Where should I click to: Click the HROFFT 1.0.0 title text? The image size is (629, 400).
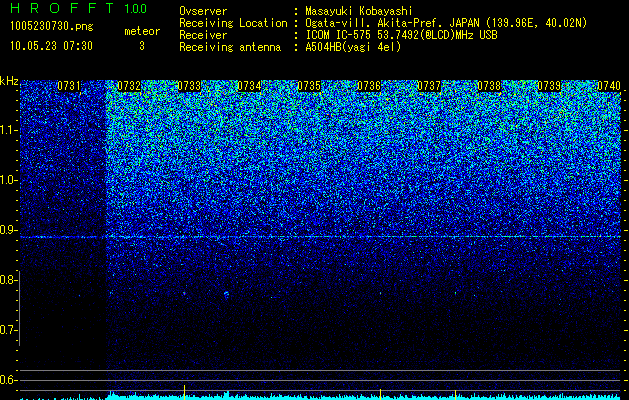pos(79,8)
